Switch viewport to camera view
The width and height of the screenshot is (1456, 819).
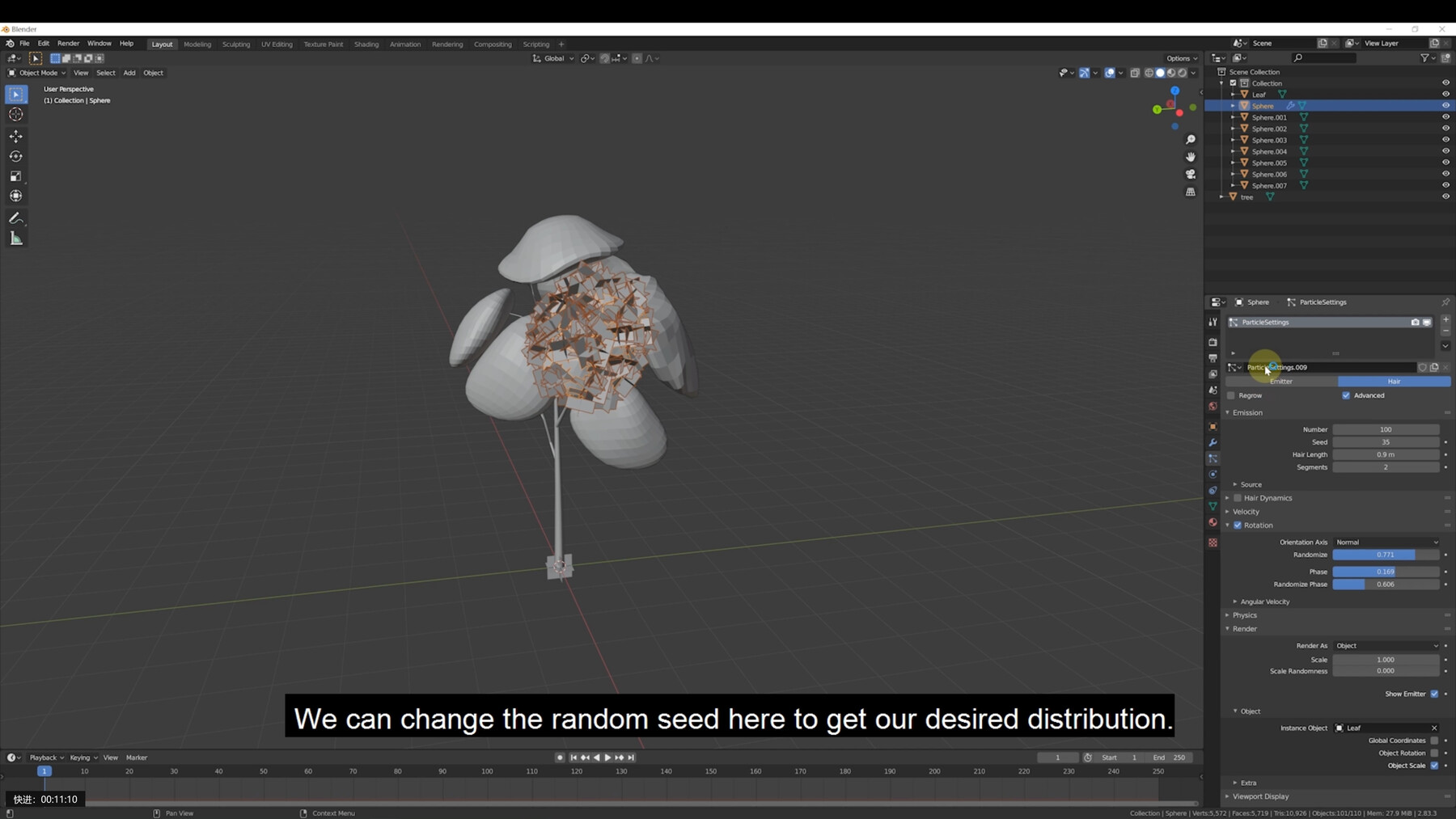click(x=1190, y=174)
